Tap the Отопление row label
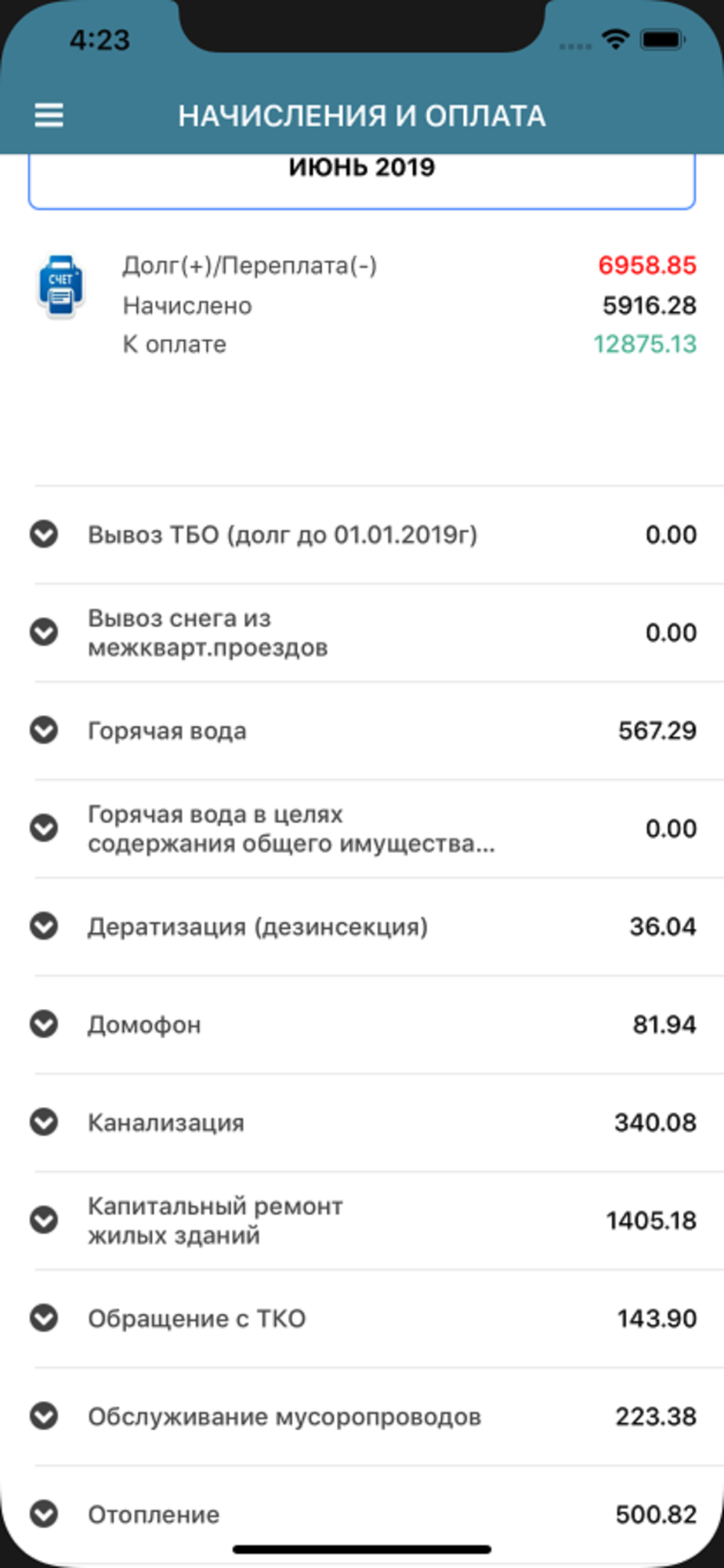 [x=154, y=1515]
